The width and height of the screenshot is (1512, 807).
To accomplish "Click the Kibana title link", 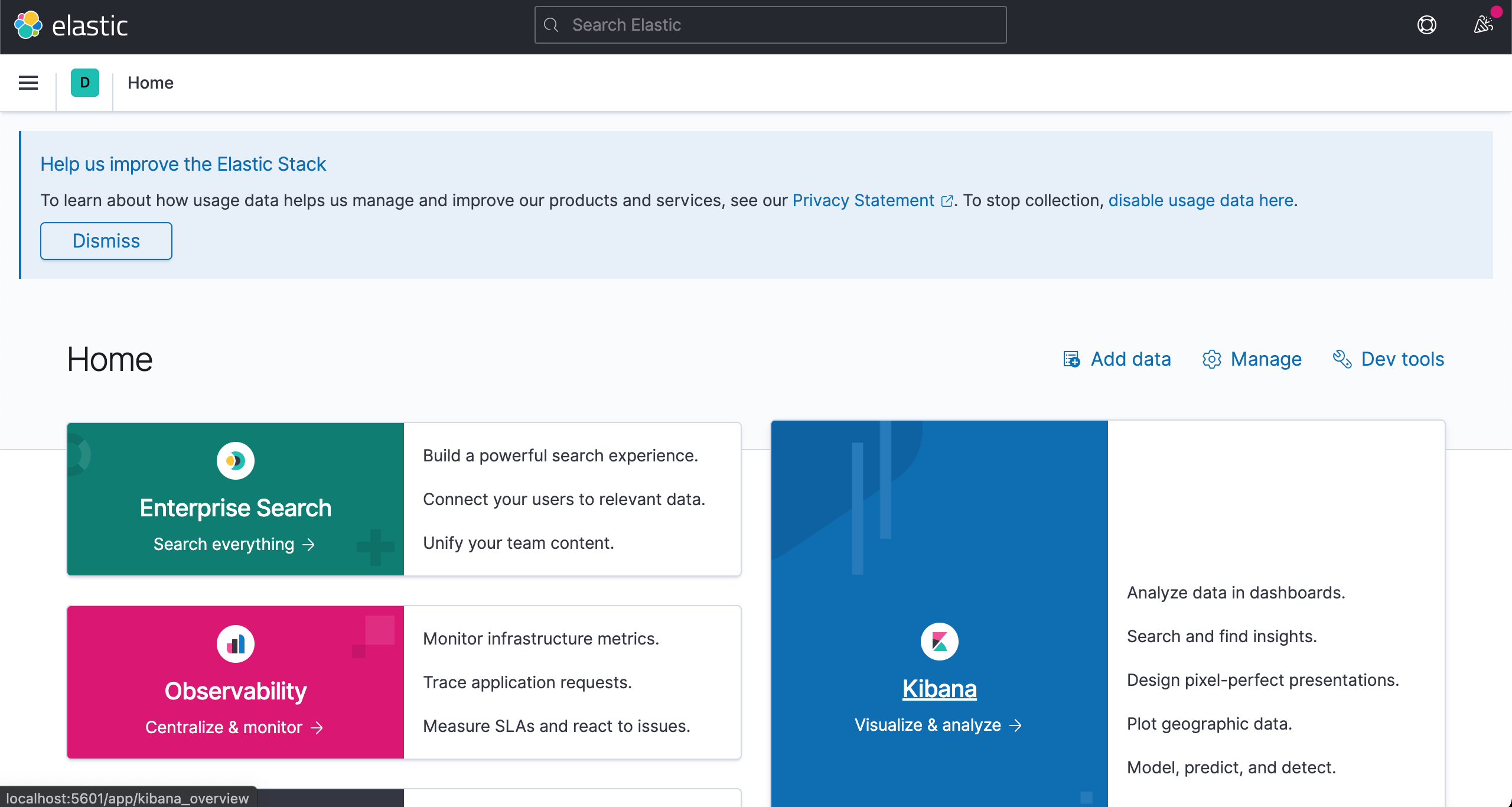I will [939, 689].
